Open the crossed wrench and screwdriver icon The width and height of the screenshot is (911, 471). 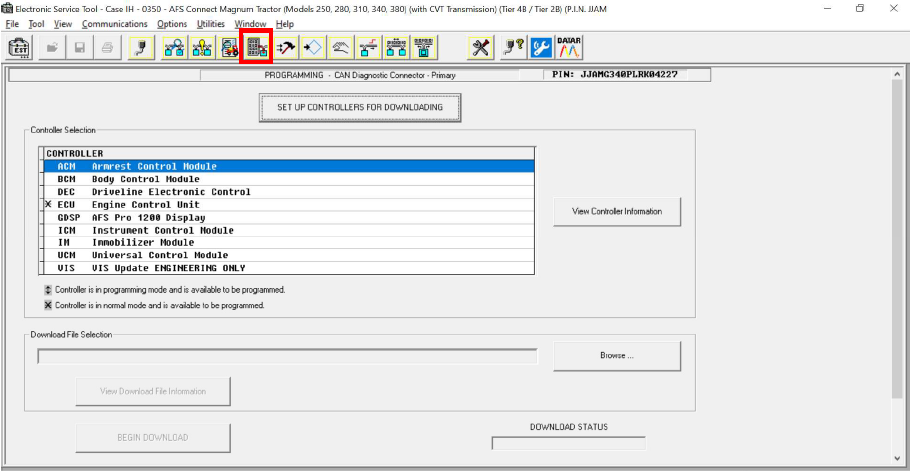coord(480,48)
